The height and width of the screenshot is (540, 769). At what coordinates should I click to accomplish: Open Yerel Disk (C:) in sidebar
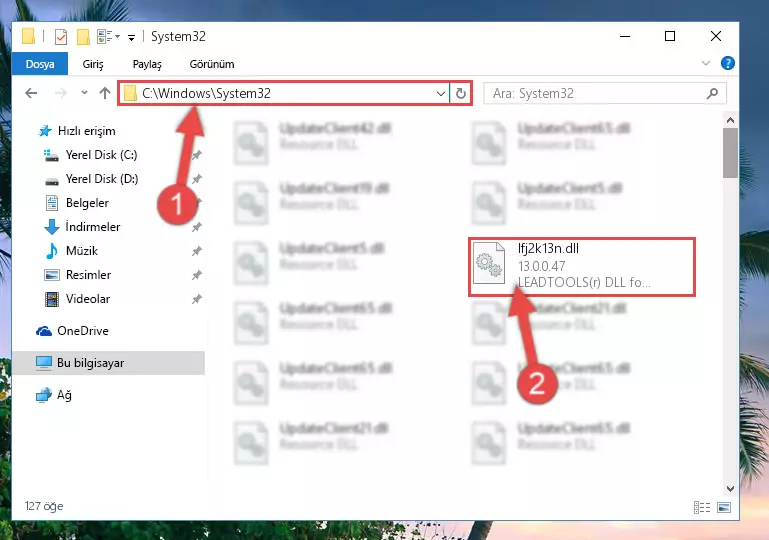[x=102, y=155]
